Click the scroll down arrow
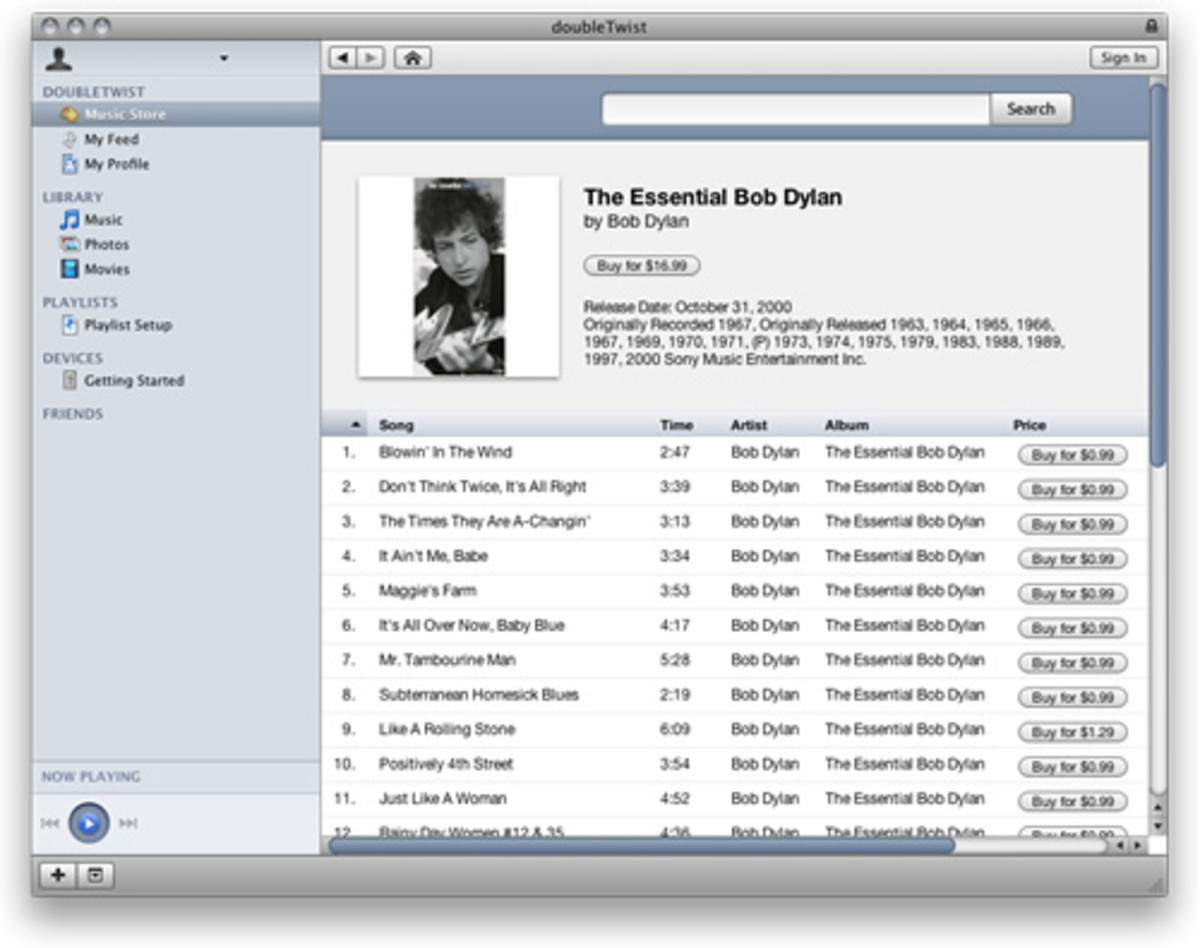The image size is (1200, 948). tap(1158, 826)
